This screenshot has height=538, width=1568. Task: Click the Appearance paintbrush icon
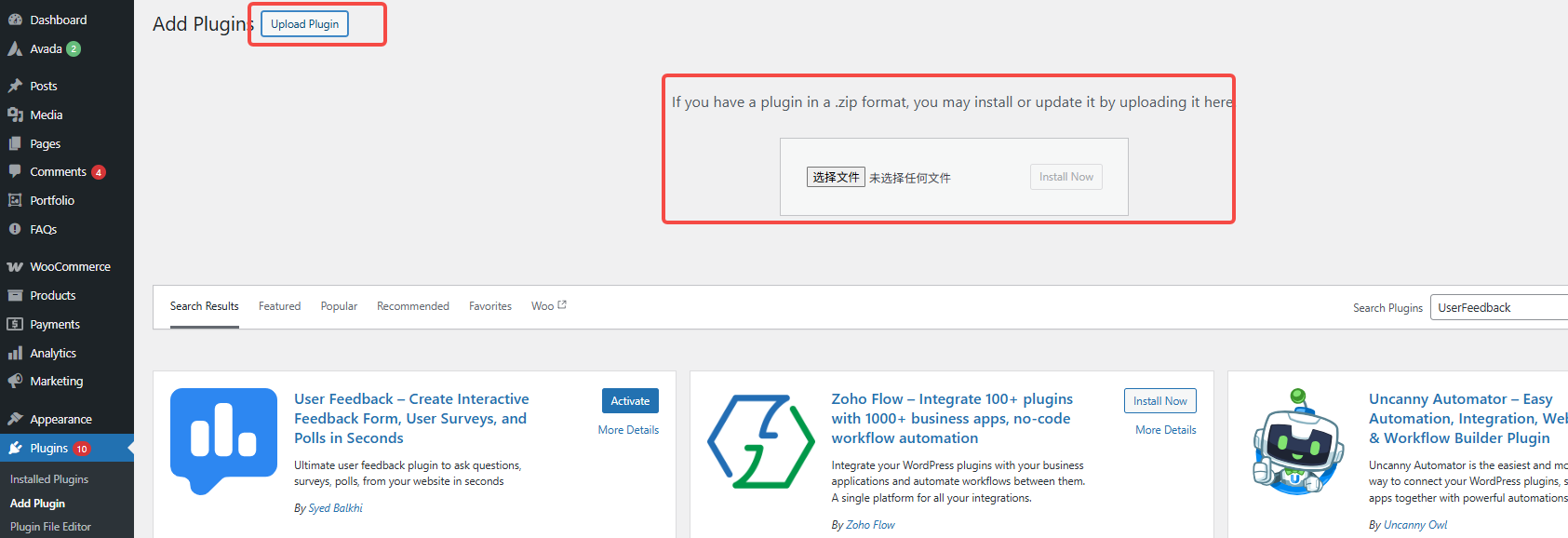coord(15,419)
